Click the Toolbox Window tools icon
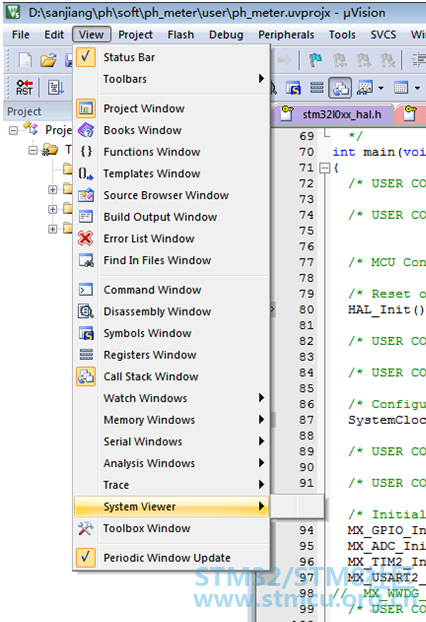 click(x=86, y=528)
